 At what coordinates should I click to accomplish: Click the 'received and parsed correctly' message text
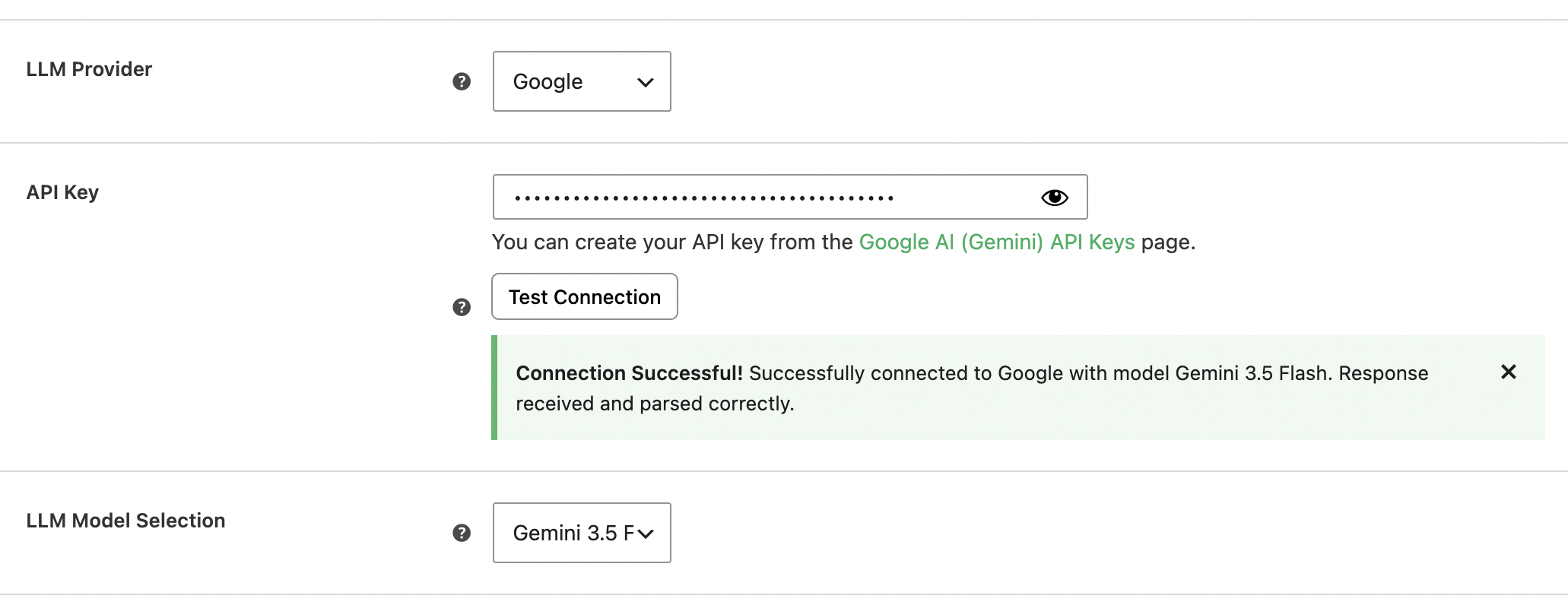point(655,404)
